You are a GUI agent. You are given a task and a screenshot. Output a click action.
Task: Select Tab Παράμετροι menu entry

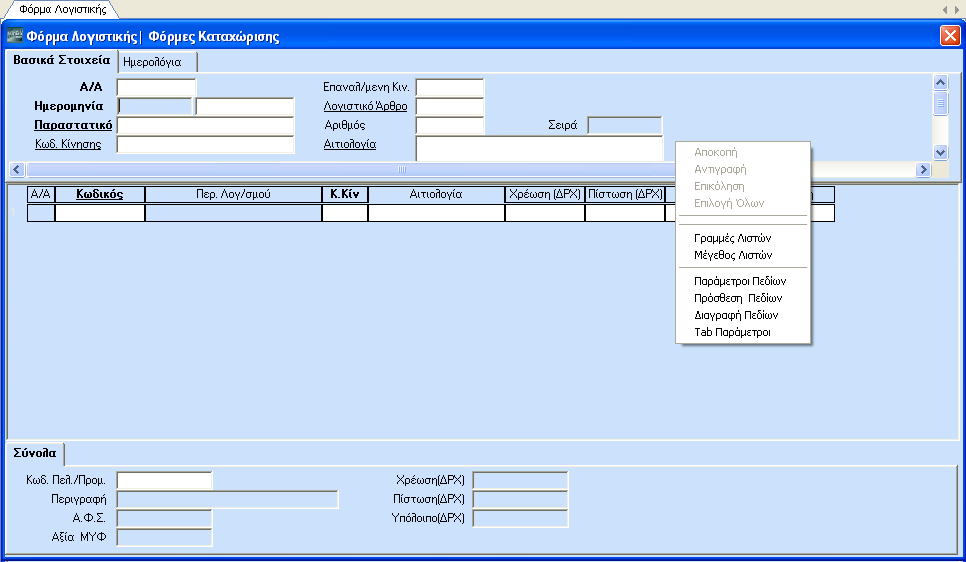tap(733, 332)
